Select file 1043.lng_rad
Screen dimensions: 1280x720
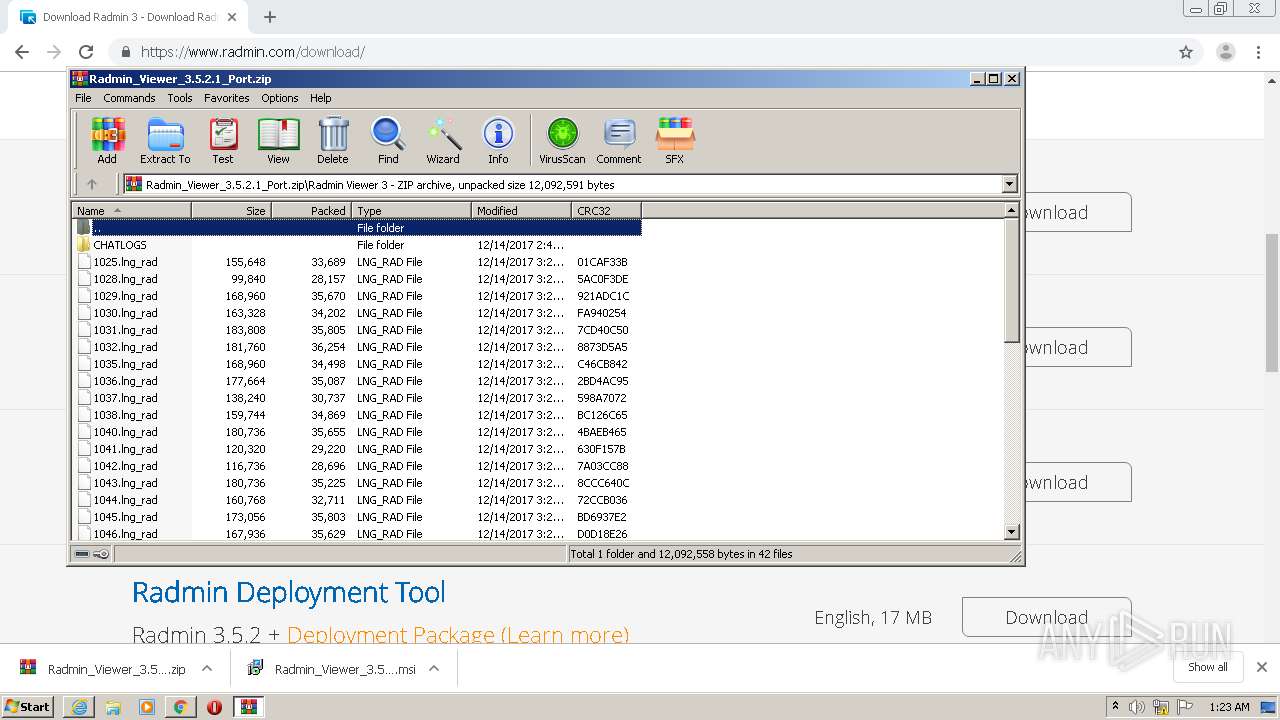356,483
